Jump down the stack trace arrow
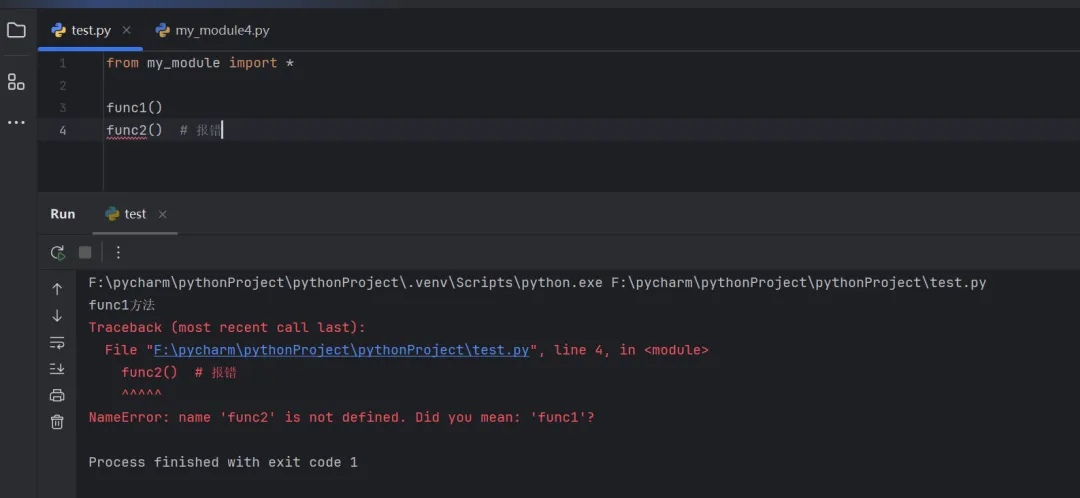Screen dimensions: 1080x498 coord(57,316)
